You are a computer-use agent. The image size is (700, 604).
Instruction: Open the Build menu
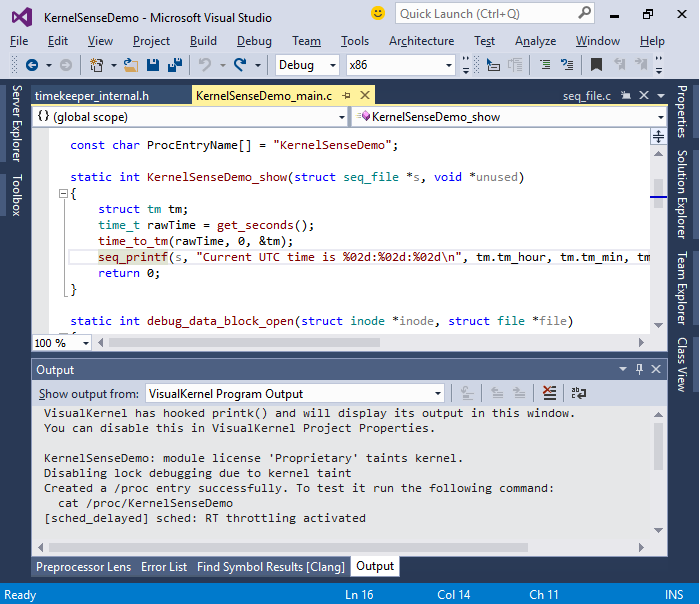(203, 41)
